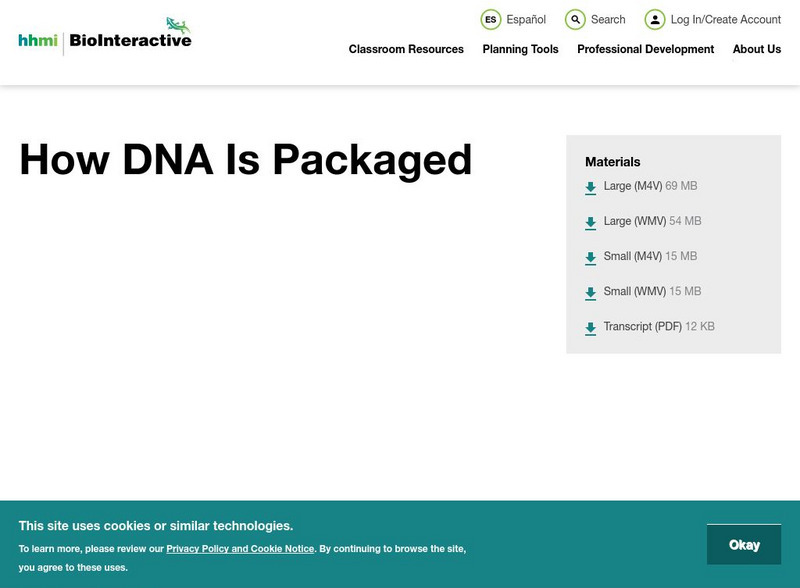Click the hhmi logo text
800x588 pixels.
click(x=37, y=37)
